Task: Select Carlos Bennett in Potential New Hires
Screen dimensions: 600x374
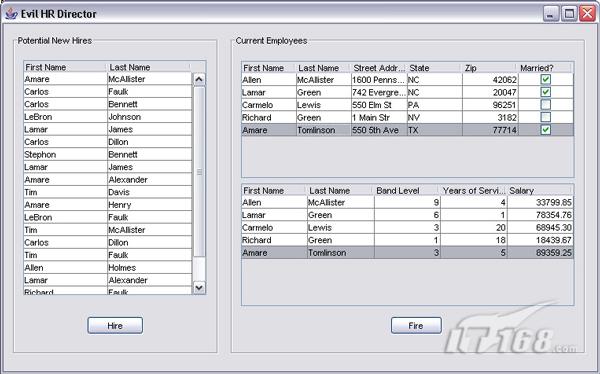Action: click(x=108, y=104)
